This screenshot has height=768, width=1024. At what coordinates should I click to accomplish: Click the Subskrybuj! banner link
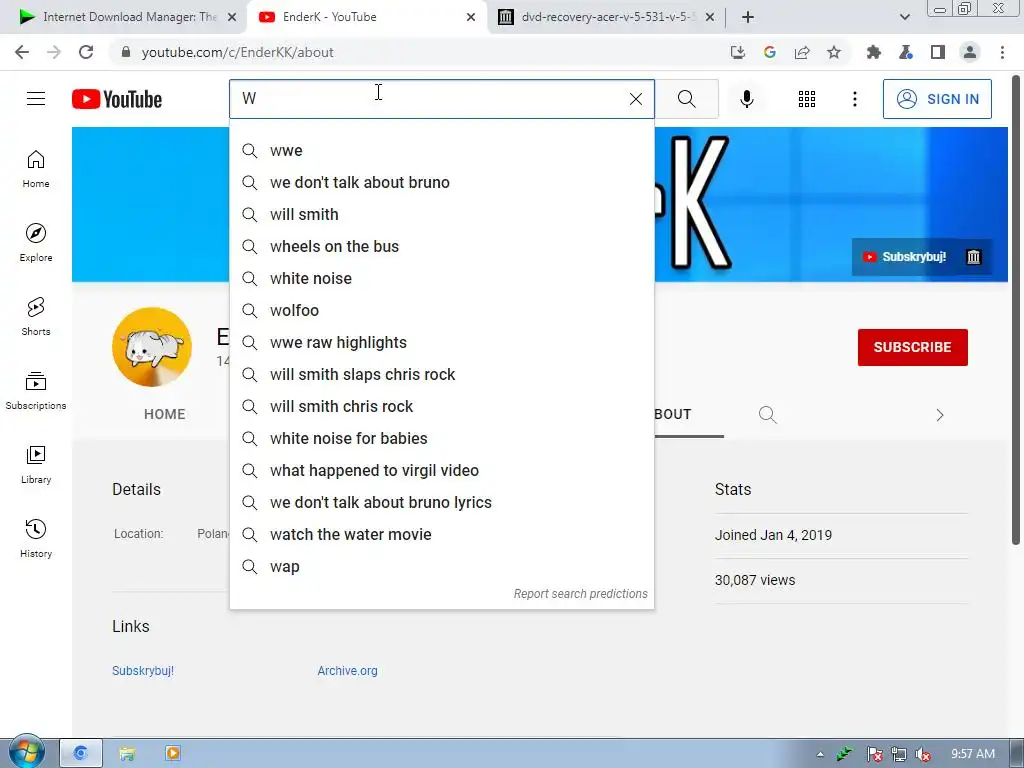(x=906, y=257)
